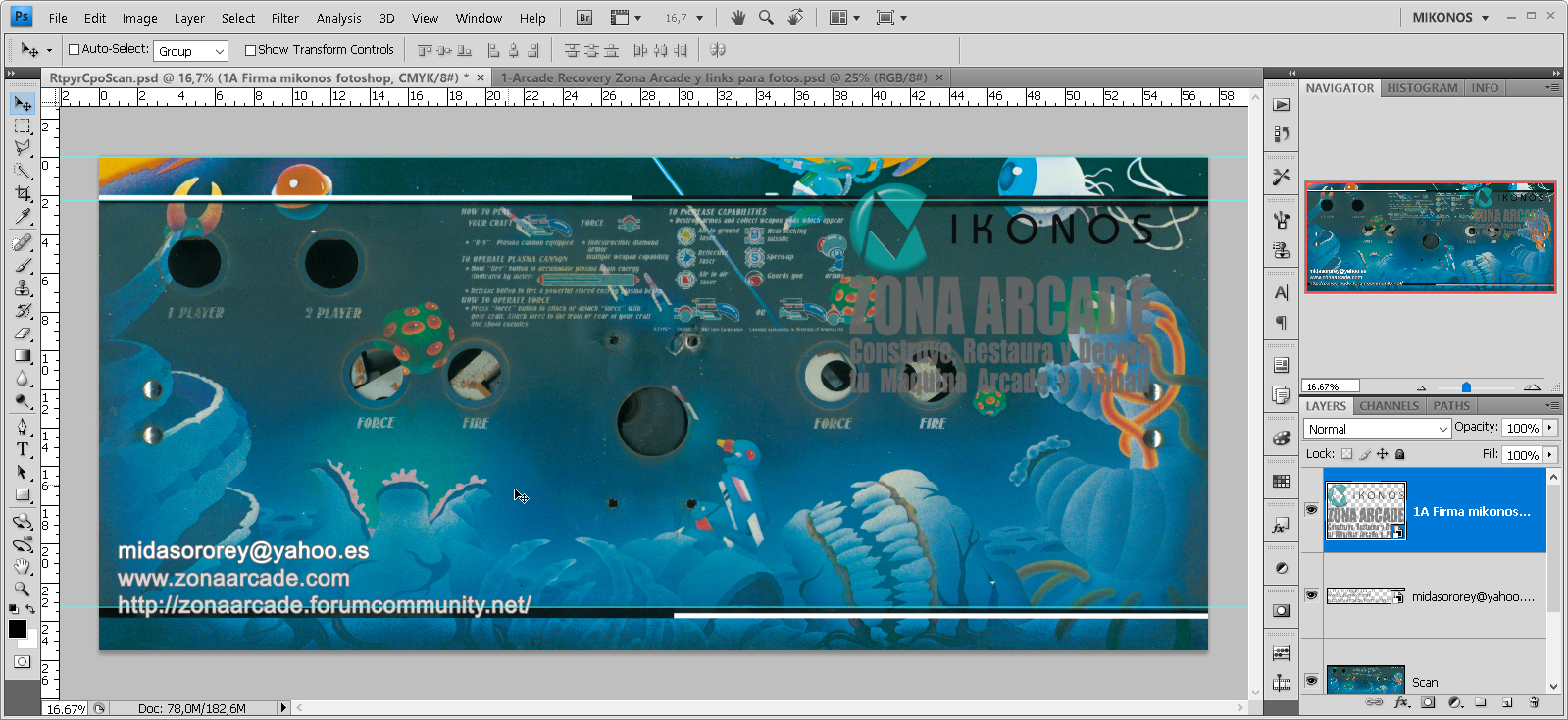This screenshot has height=720, width=1568.
Task: Switch to the Arcade Recovery document tab
Action: [713, 77]
